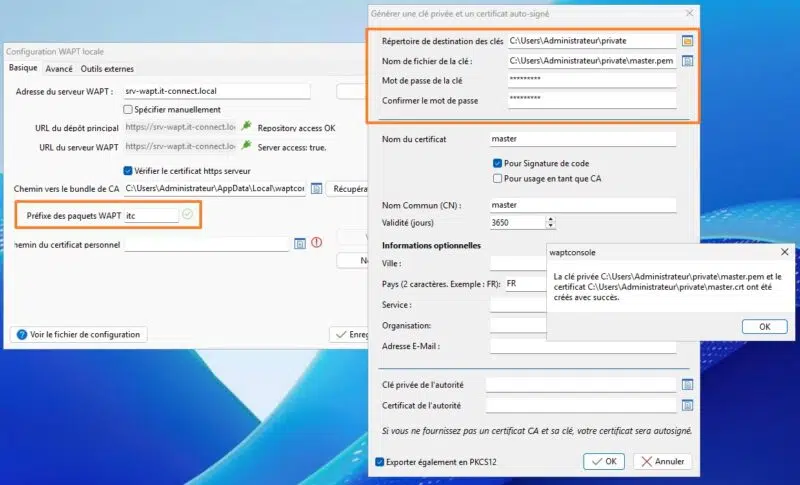Click the Récupérer button for CA bundle

[x=347, y=189]
